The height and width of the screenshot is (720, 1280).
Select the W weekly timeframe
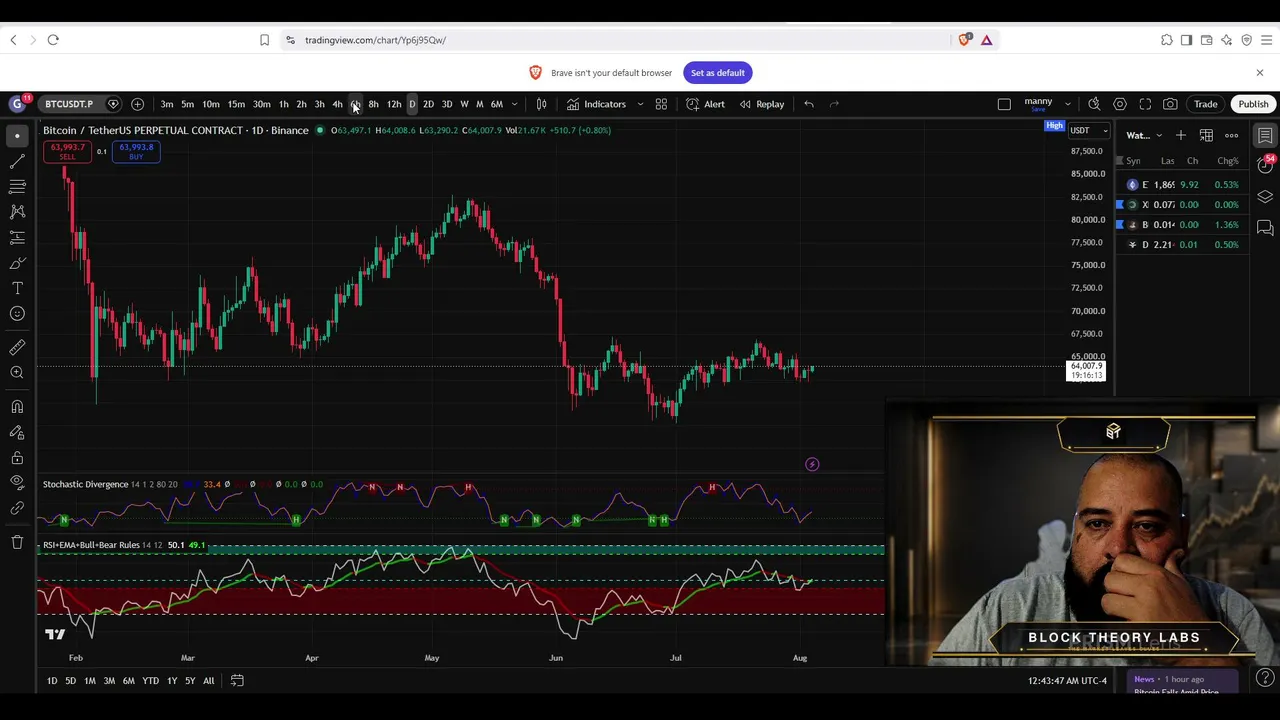(x=464, y=104)
